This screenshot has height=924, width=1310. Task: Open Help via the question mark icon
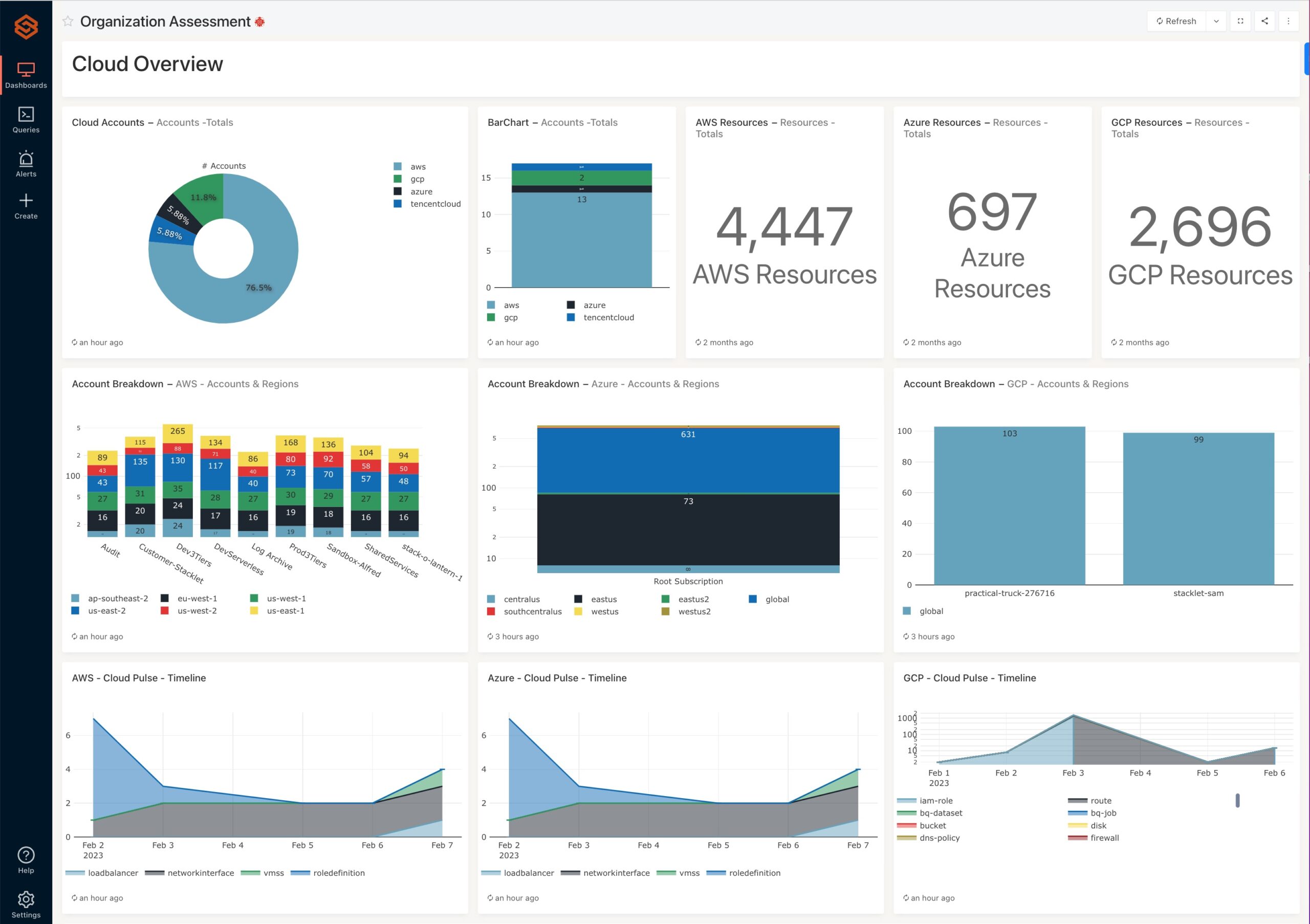(x=26, y=855)
